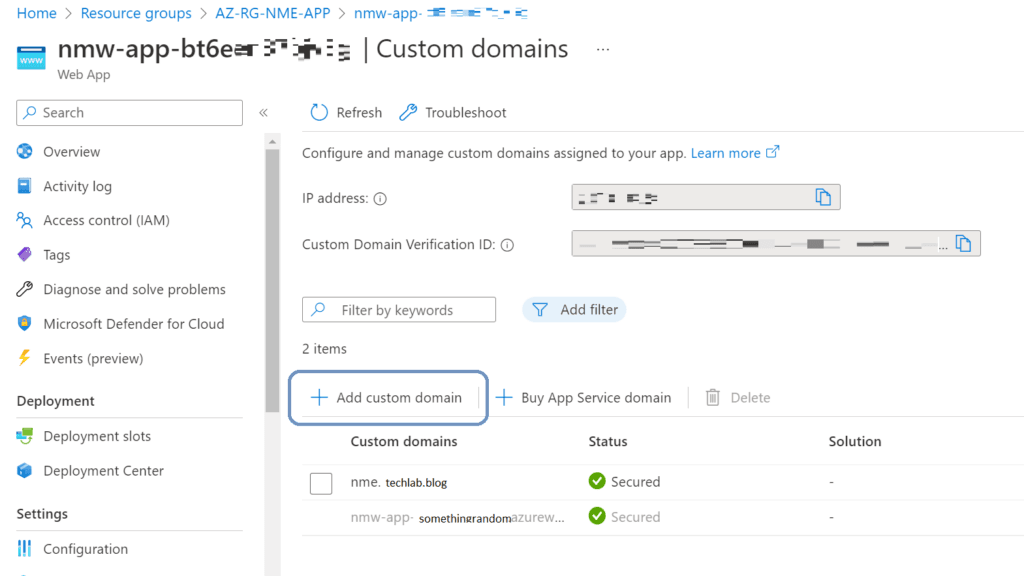Select the nme.techlab.blog checkbox
1024x576 pixels.
(x=321, y=483)
